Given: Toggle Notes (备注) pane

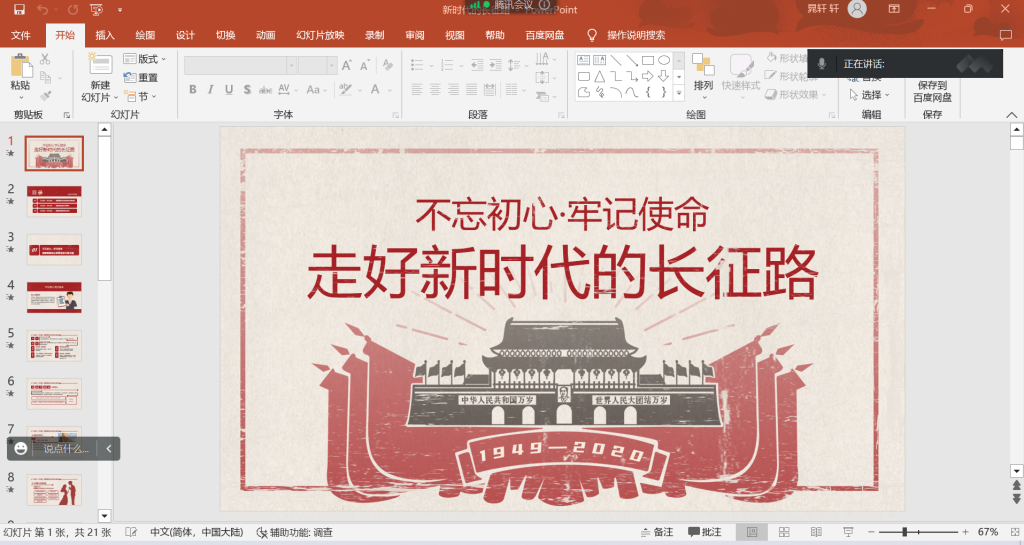Looking at the screenshot, I should point(657,532).
